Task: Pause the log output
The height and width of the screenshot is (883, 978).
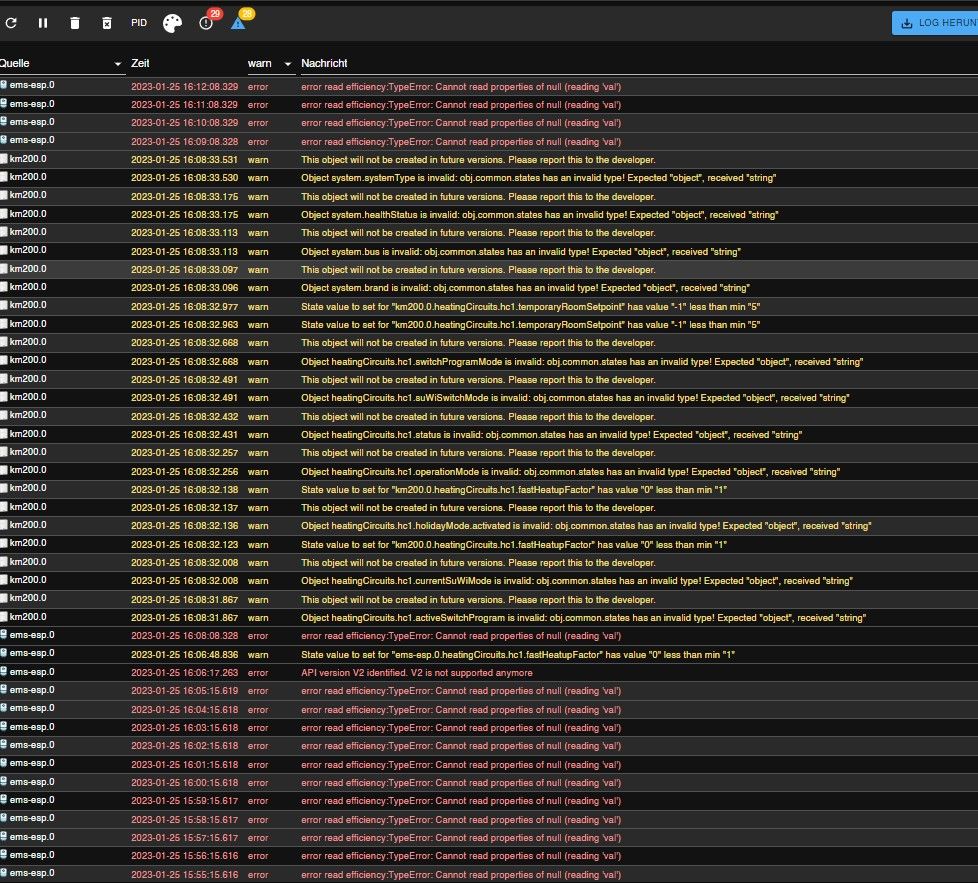Action: [43, 23]
